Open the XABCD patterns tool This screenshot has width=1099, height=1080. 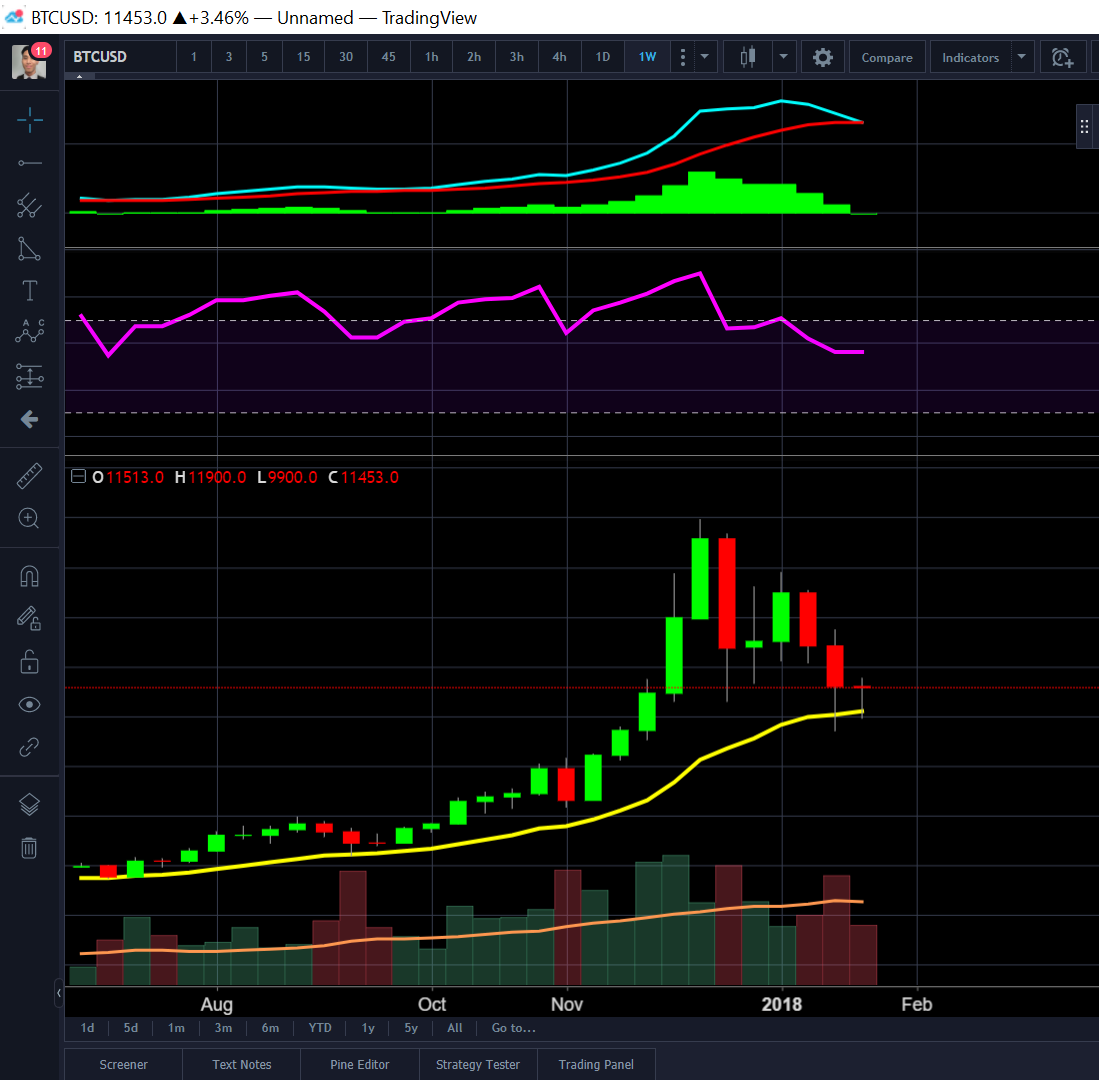(29, 331)
